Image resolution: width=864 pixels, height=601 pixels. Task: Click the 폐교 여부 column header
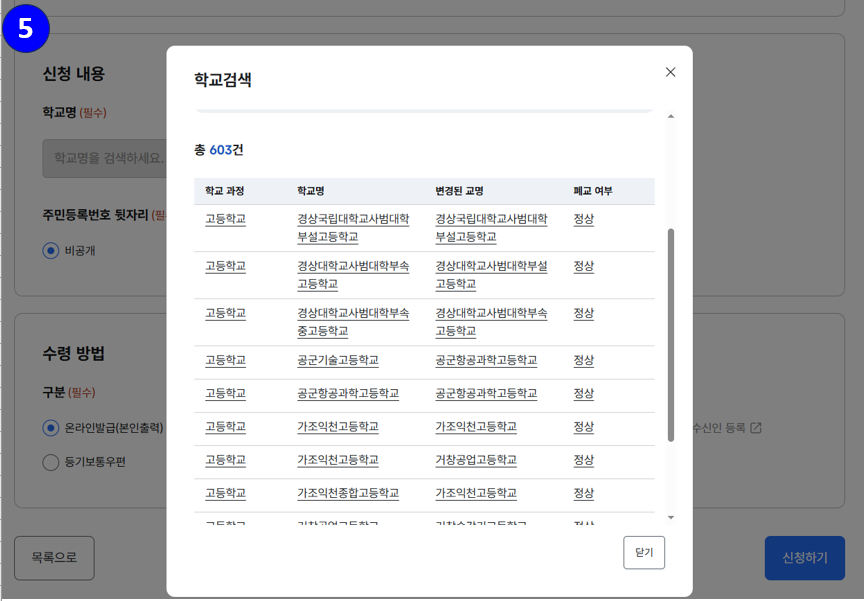(x=593, y=191)
